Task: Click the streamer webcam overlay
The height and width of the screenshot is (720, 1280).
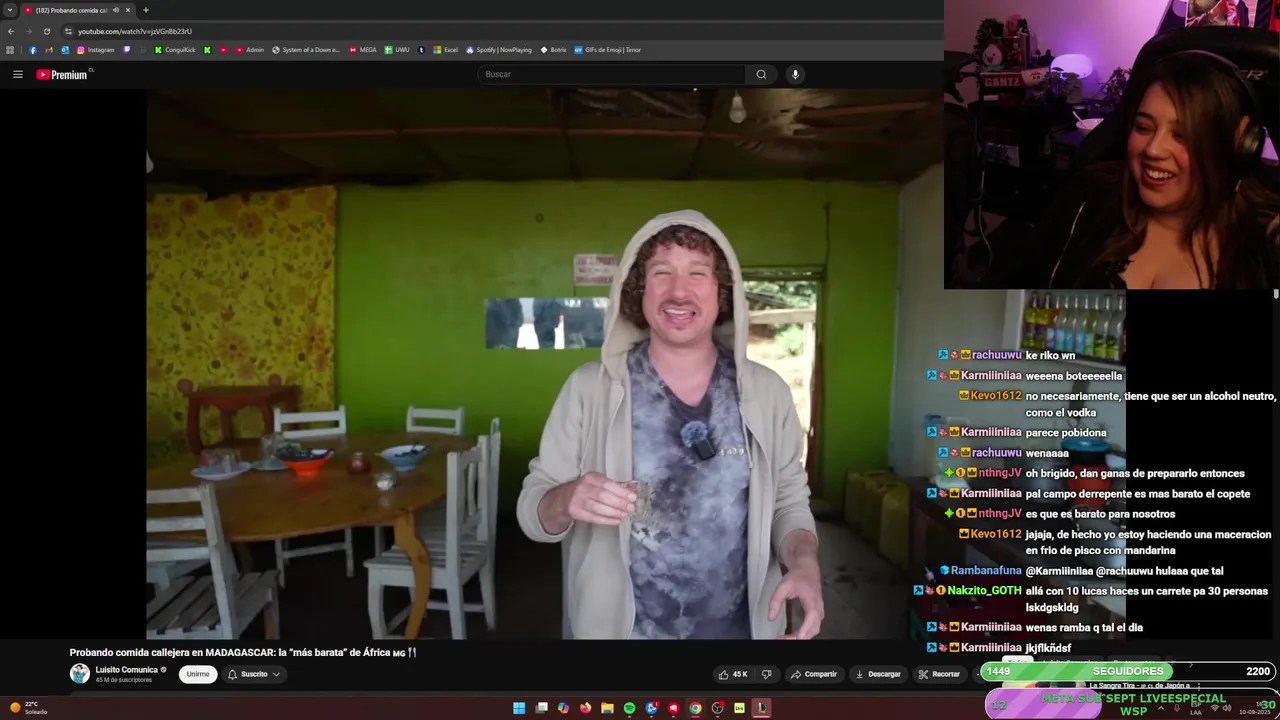Action: click(x=1112, y=144)
